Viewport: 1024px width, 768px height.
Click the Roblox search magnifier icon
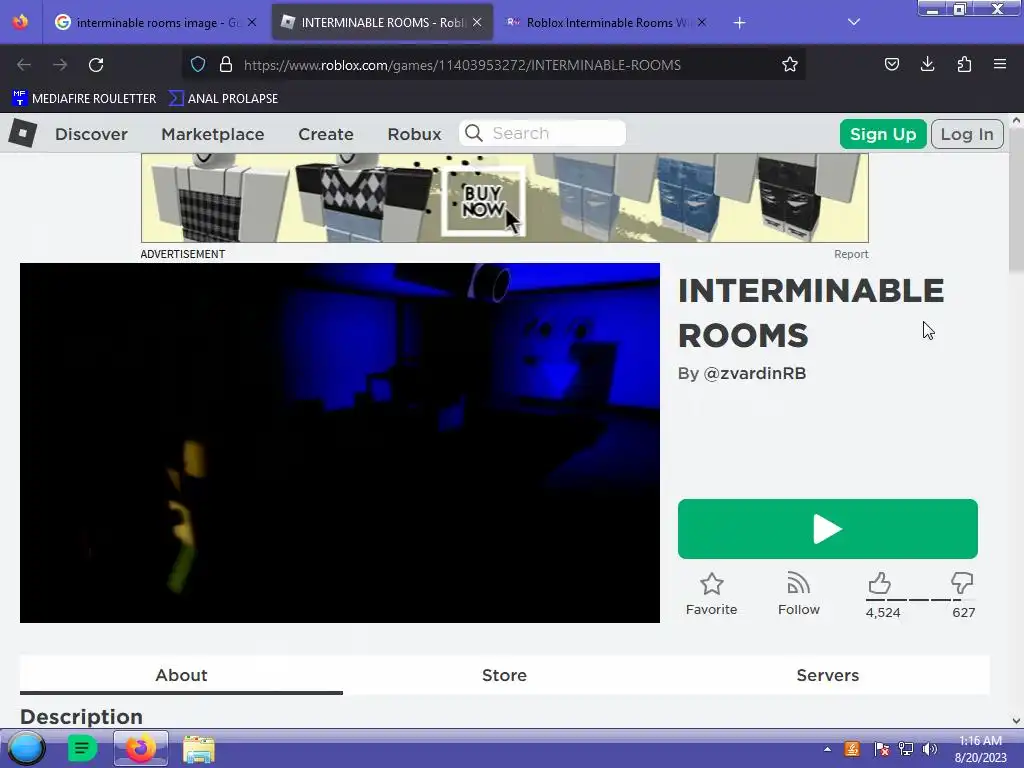pos(474,133)
